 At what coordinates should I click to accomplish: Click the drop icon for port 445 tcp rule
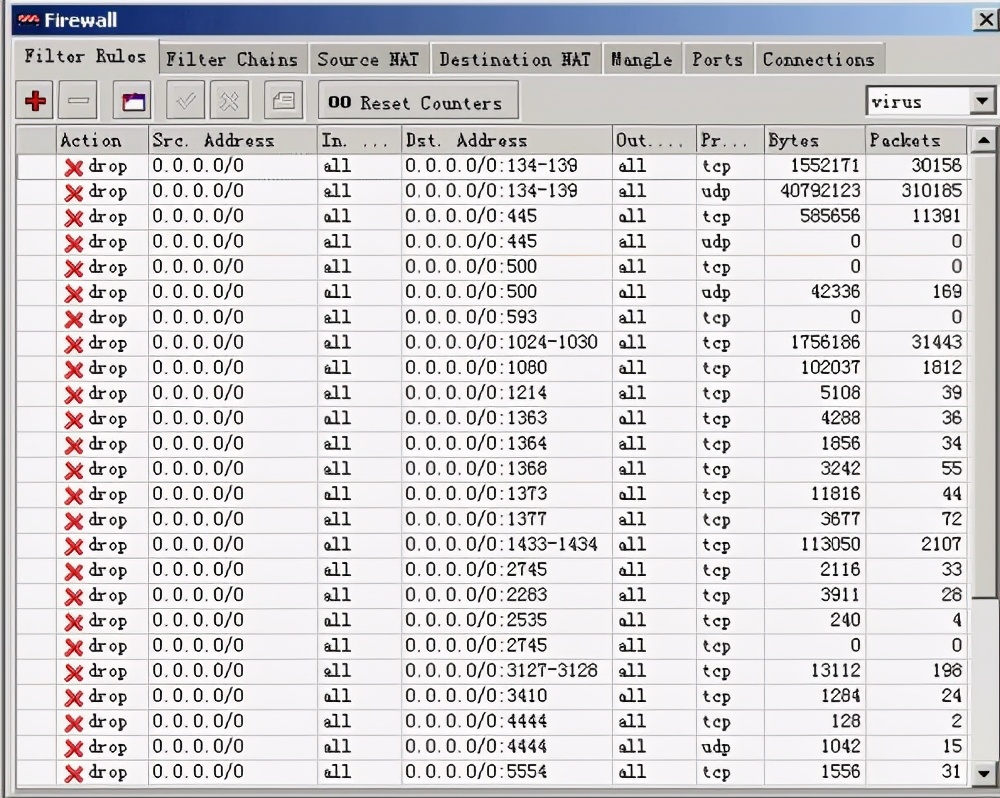73,218
